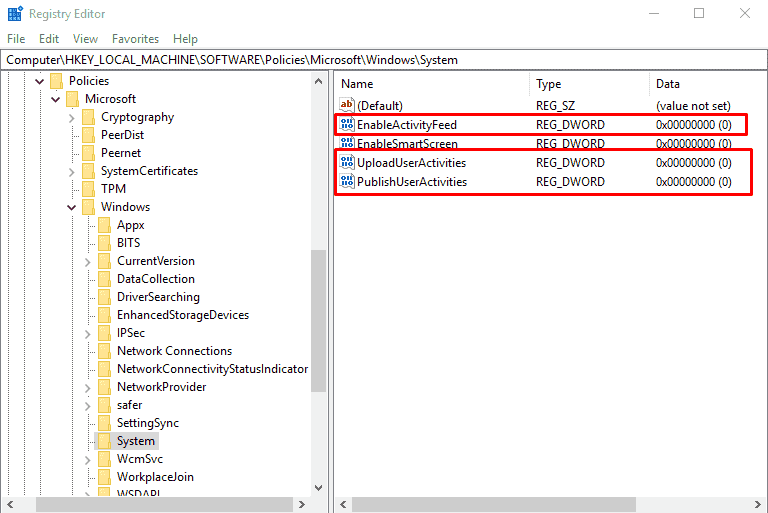The width and height of the screenshot is (768, 513).
Task: Click the tree pane vertical scrollbar thumb
Action: click(318, 321)
